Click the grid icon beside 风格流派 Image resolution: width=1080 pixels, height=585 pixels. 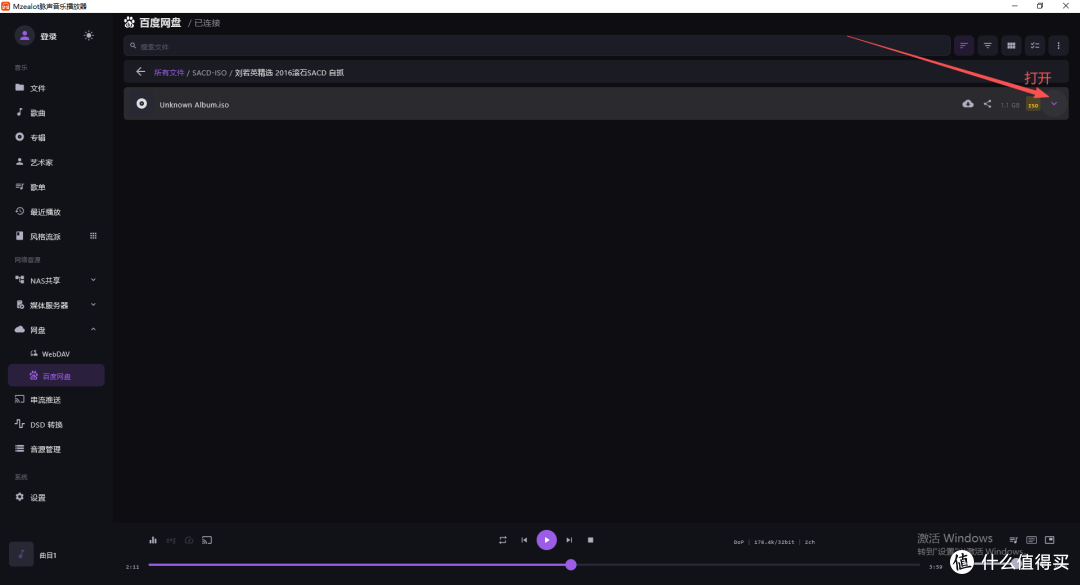coord(94,236)
